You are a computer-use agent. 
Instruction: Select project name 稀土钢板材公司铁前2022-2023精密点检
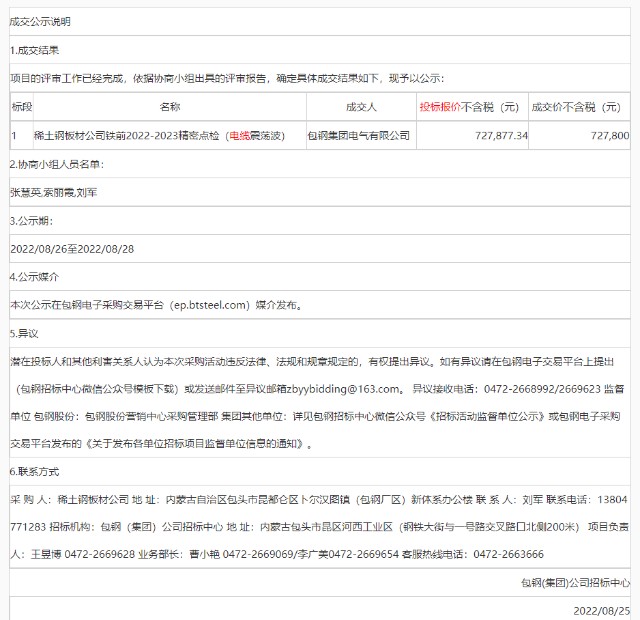pyautogui.click(x=127, y=136)
